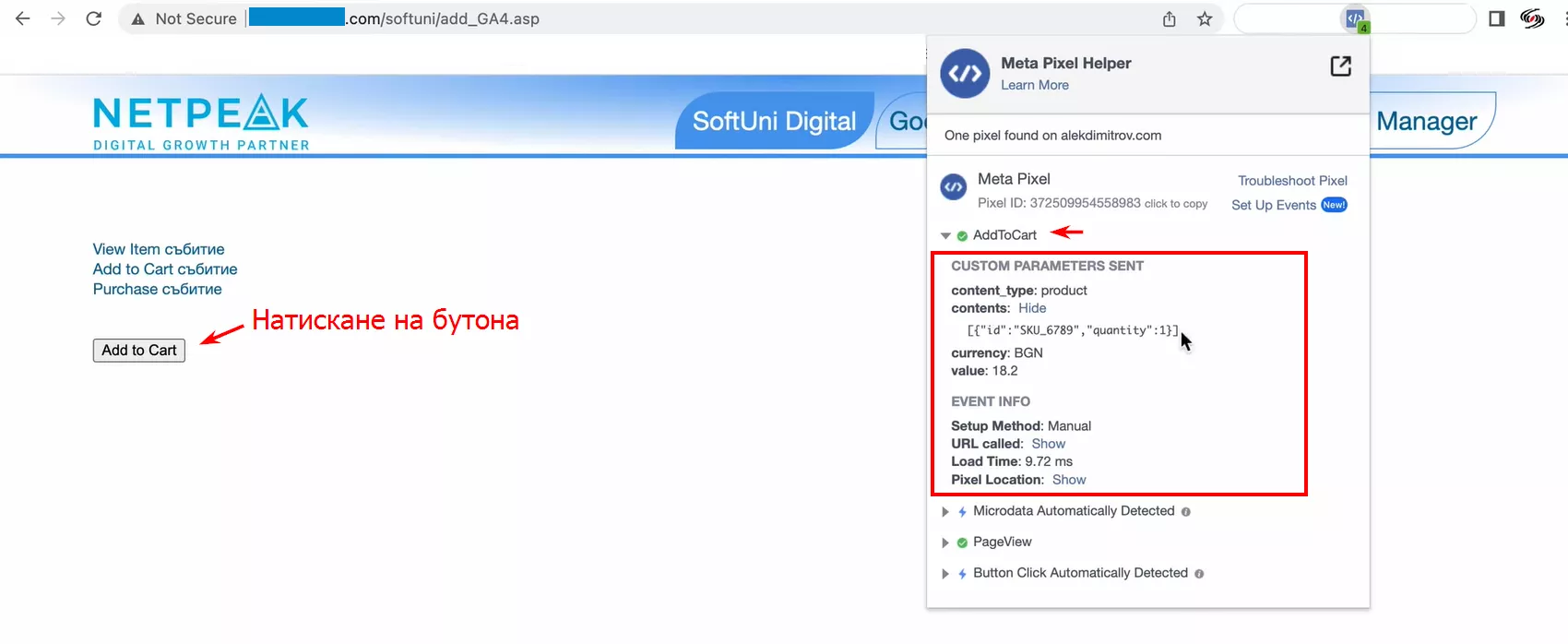Image resolution: width=1568 pixels, height=644 pixels.
Task: Click the Not Secure warning icon
Action: 138,18
